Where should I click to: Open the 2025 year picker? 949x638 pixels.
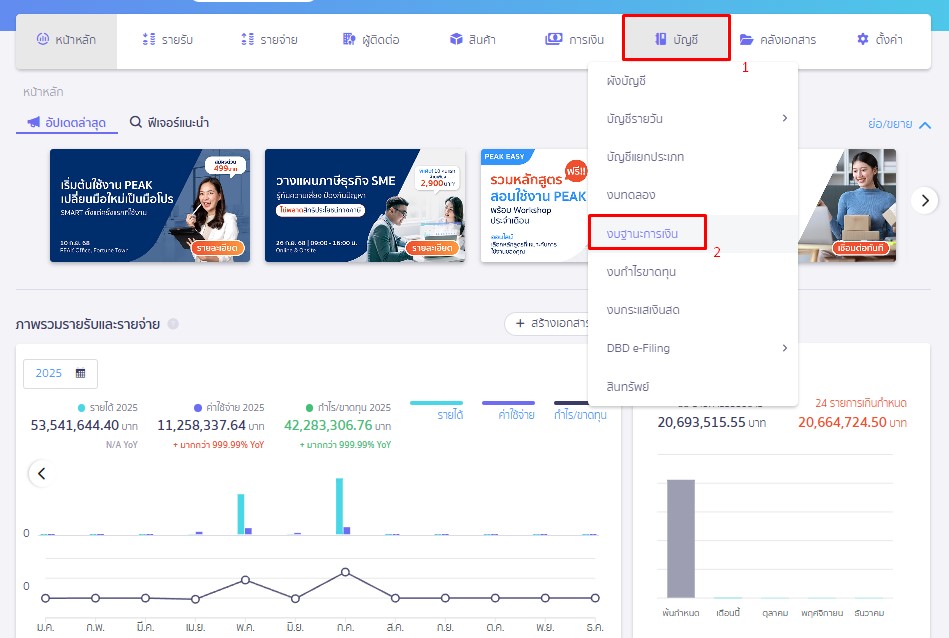point(60,373)
